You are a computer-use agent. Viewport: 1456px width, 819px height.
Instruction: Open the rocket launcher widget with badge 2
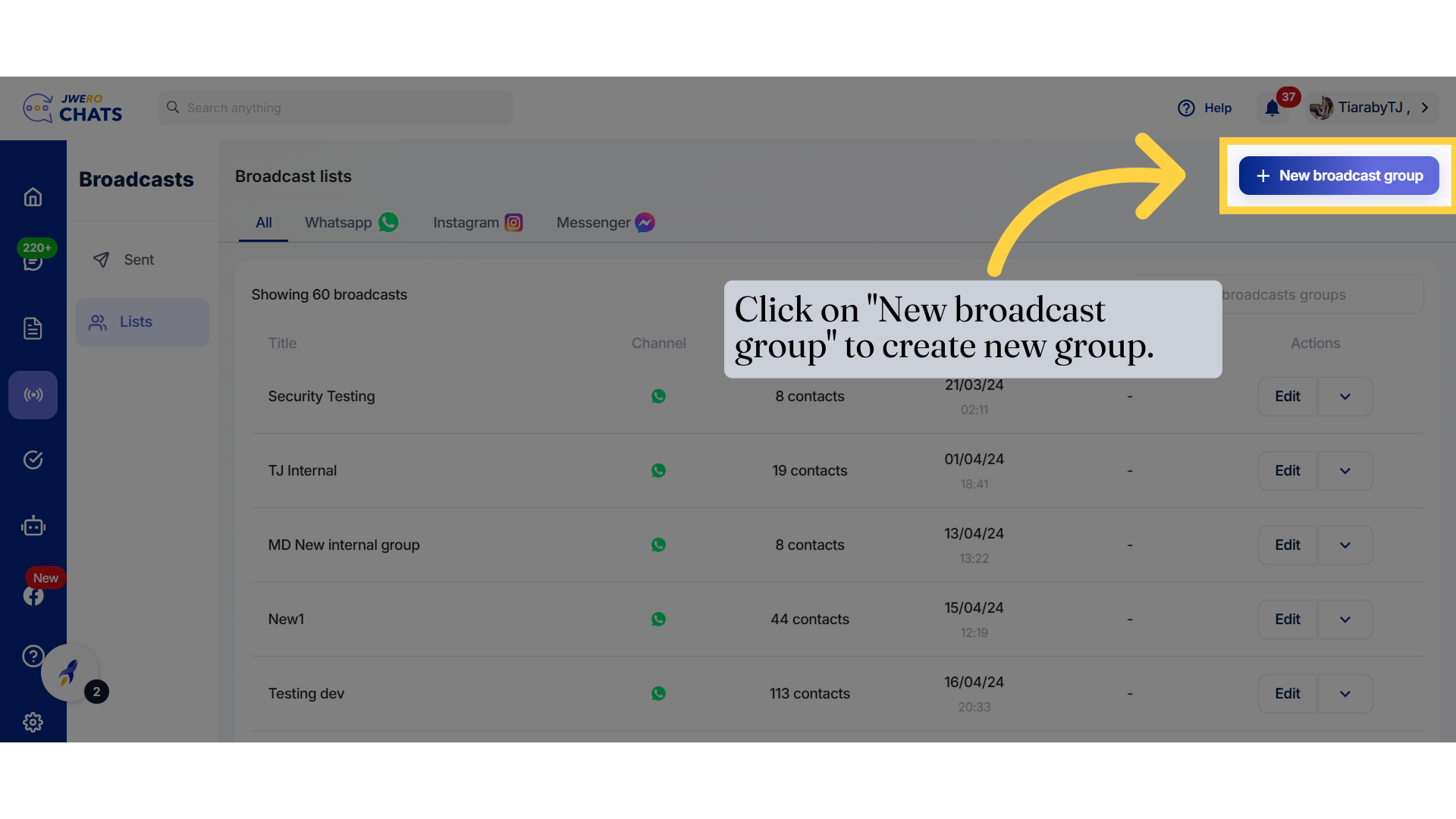70,673
